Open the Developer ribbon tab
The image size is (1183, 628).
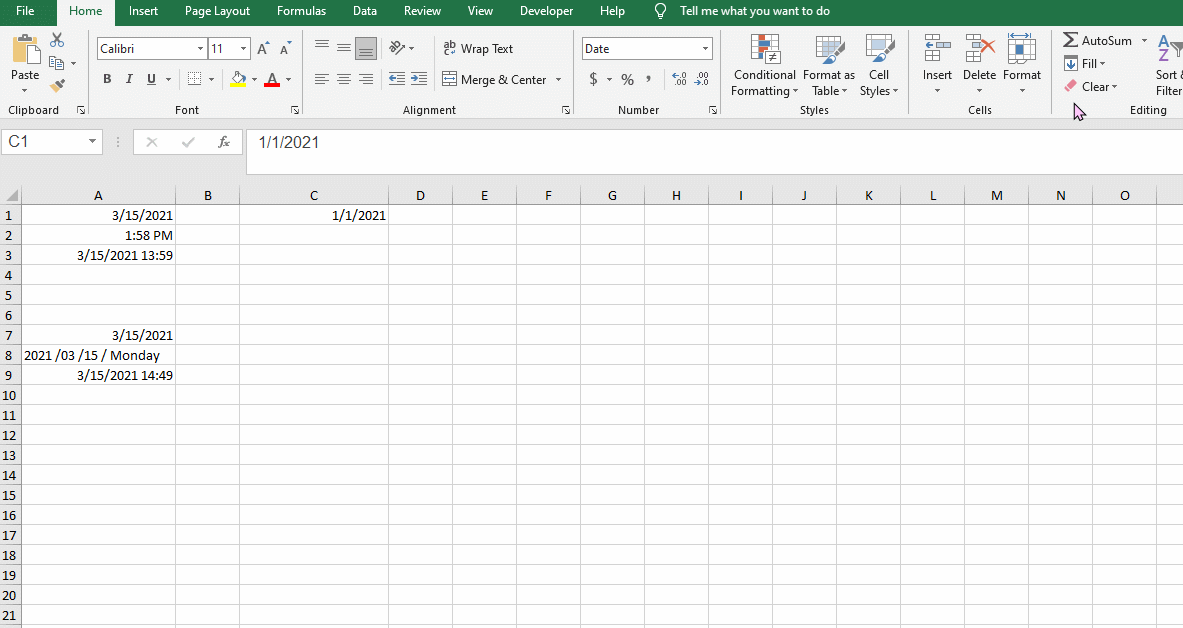coord(546,11)
